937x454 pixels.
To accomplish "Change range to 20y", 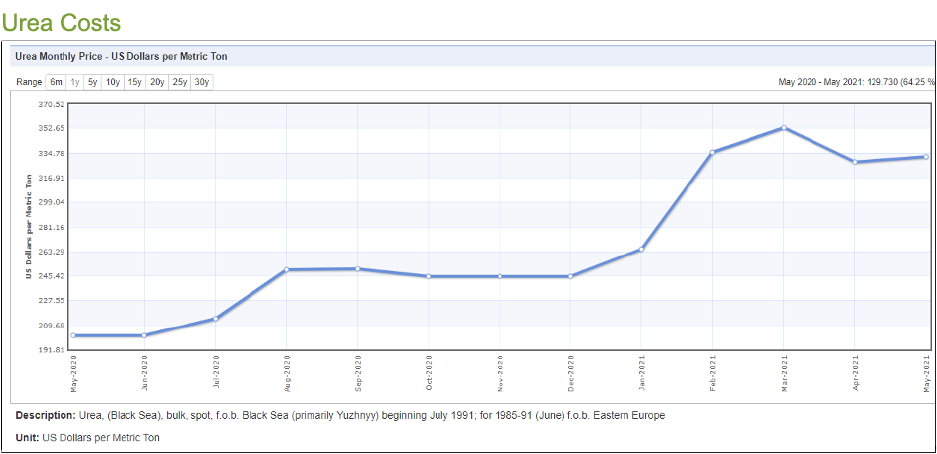I will 157,82.
